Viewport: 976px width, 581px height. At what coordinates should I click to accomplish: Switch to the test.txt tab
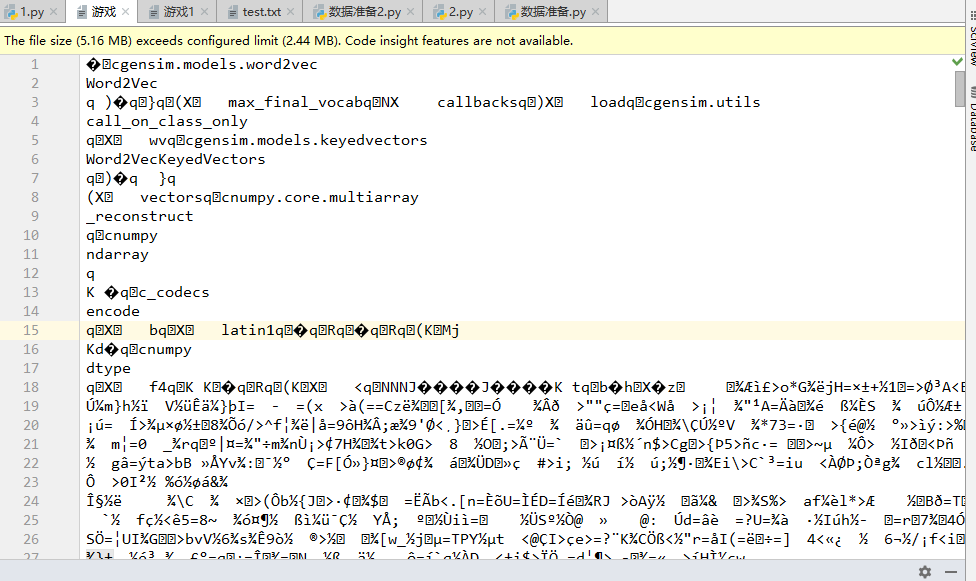point(260,13)
